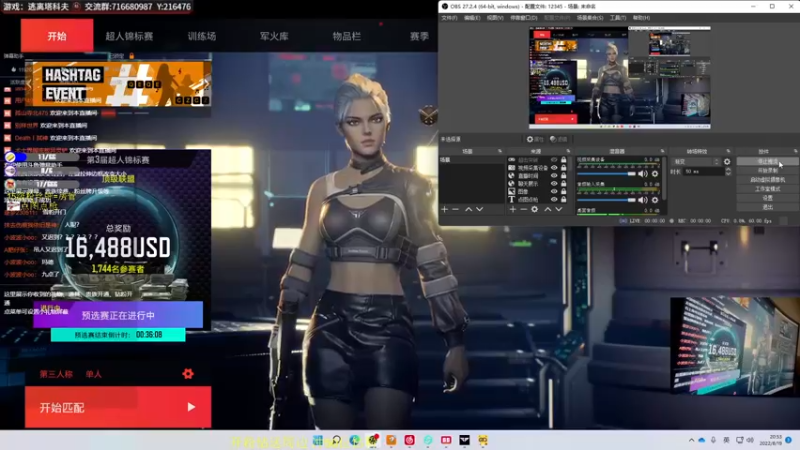Image resolution: width=800 pixels, height=450 pixels.
Task: Select the red 开始 tab in game
Action: 57,36
